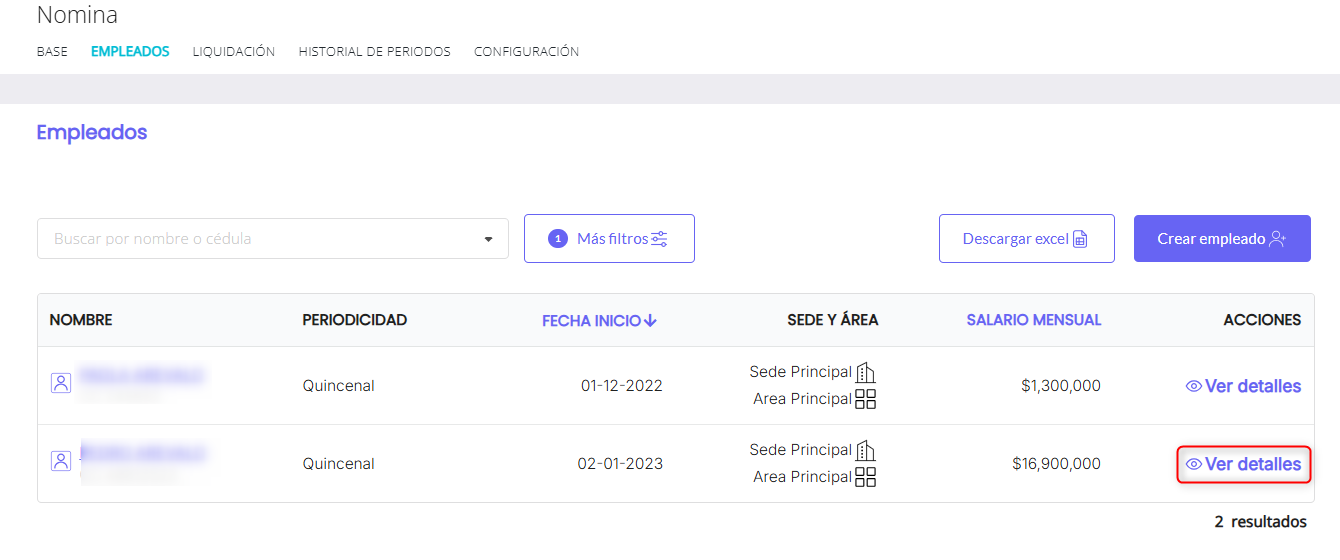The height and width of the screenshot is (560, 1340).
Task: Click the Area Principal grid icon in second row
Action: click(x=866, y=477)
